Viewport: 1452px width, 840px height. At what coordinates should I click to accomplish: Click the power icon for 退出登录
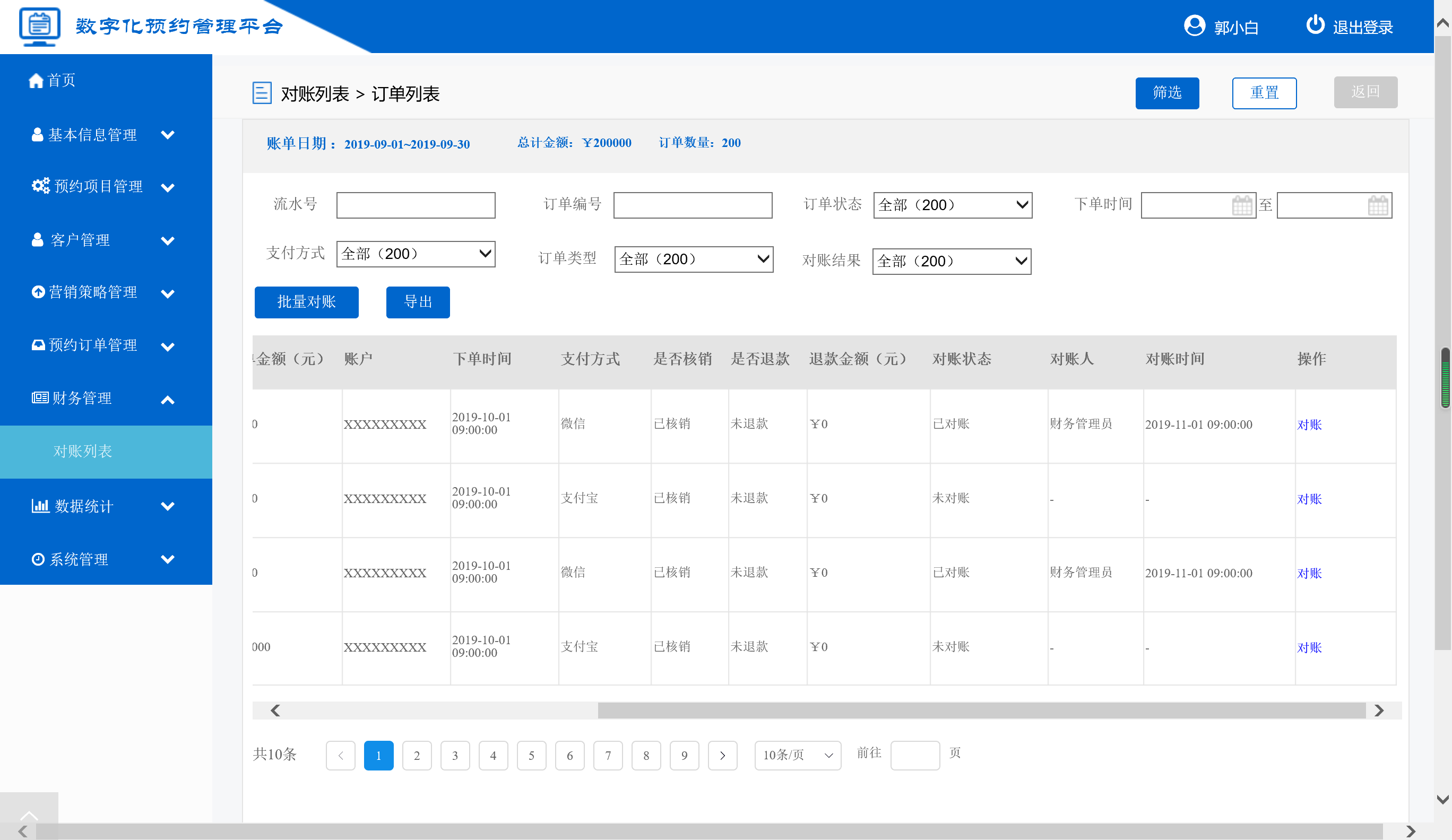coord(1316,25)
